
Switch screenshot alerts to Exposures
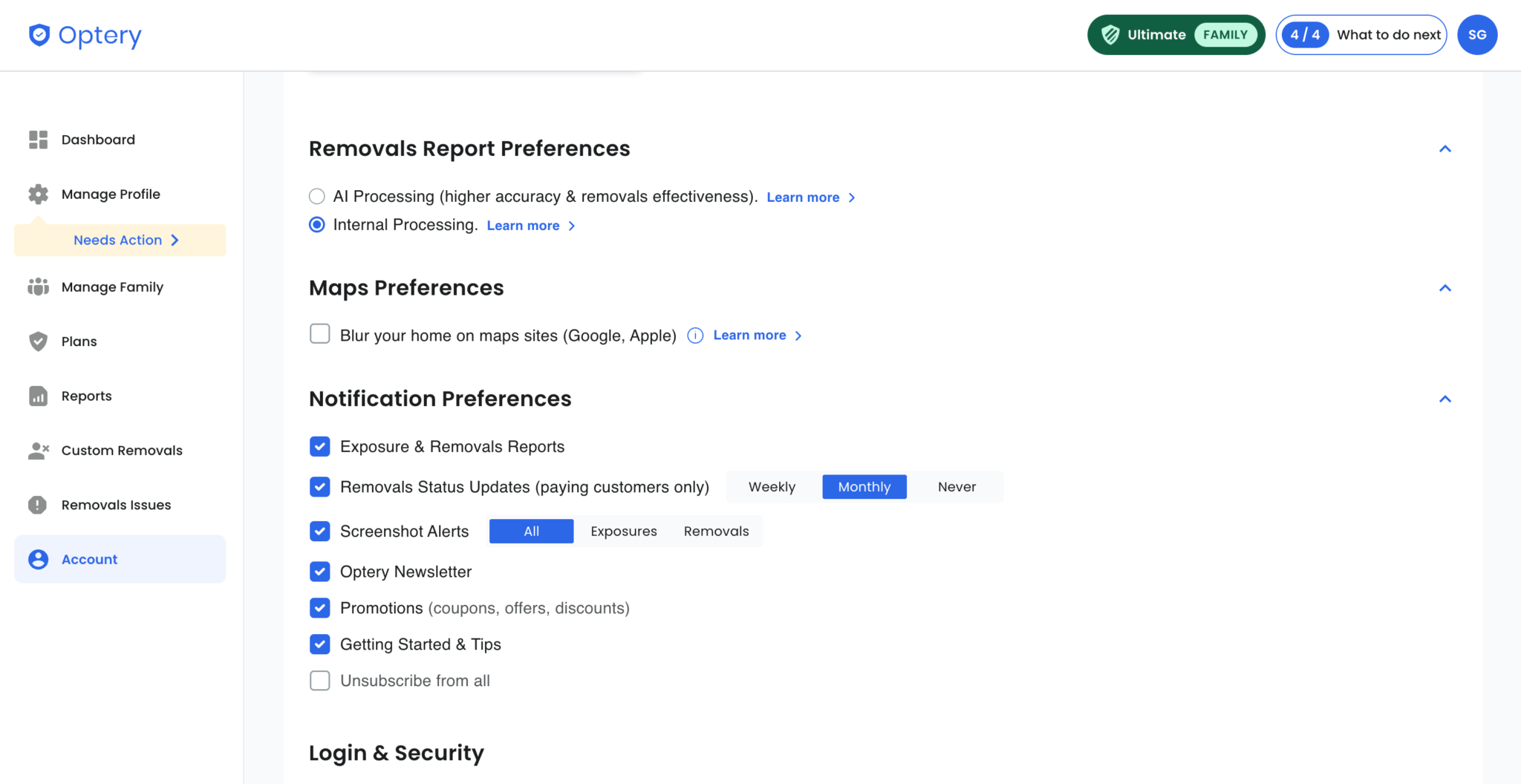point(623,532)
